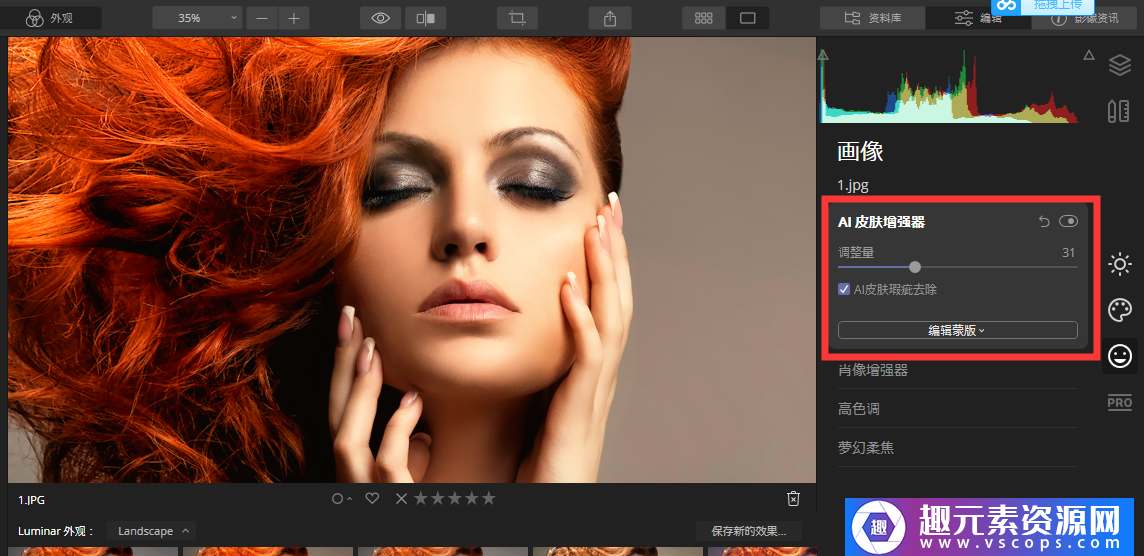Toggle the AI 皮肤增强器 on/off switch

(1068, 222)
